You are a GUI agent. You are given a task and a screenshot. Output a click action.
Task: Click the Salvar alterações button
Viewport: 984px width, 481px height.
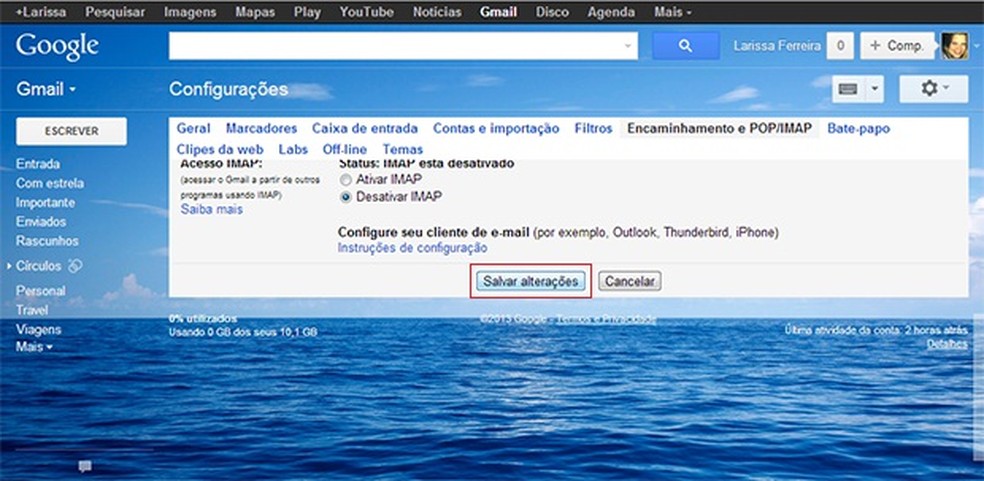coord(530,281)
